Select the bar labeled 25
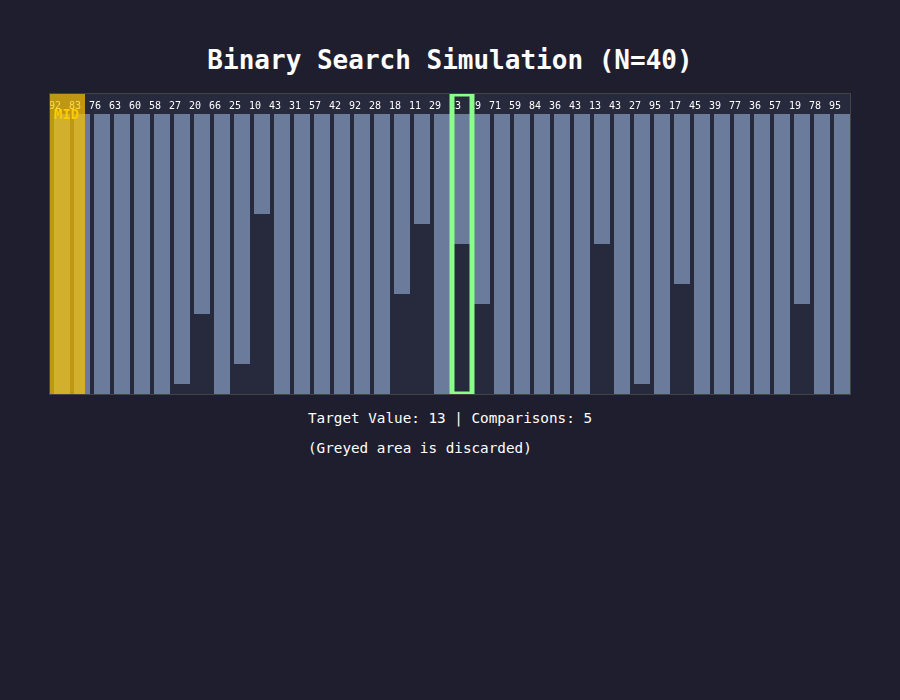The height and width of the screenshot is (700, 900). (242, 239)
